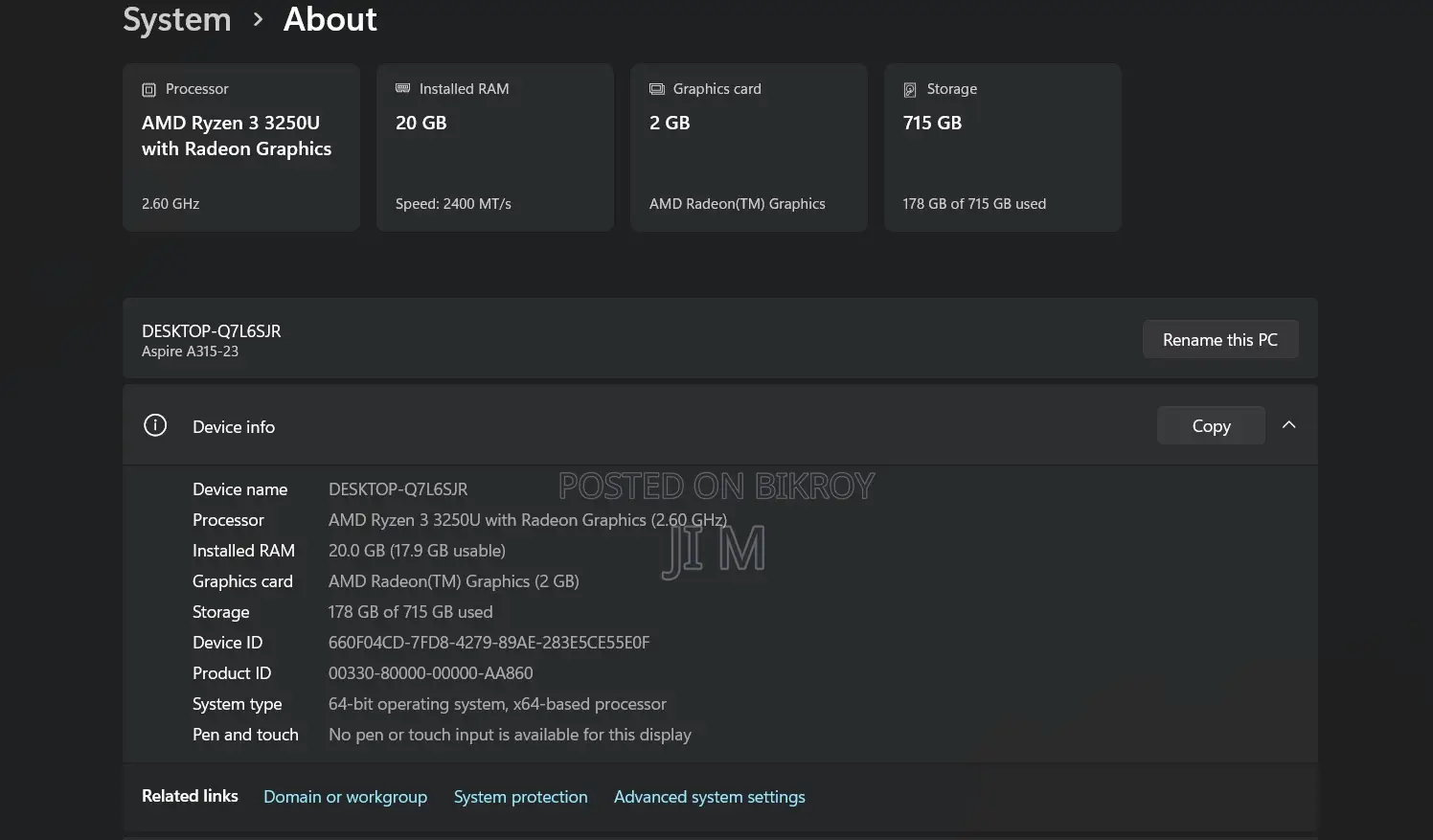This screenshot has width=1433, height=840.
Task: Click the About page heading
Action: coord(330,19)
